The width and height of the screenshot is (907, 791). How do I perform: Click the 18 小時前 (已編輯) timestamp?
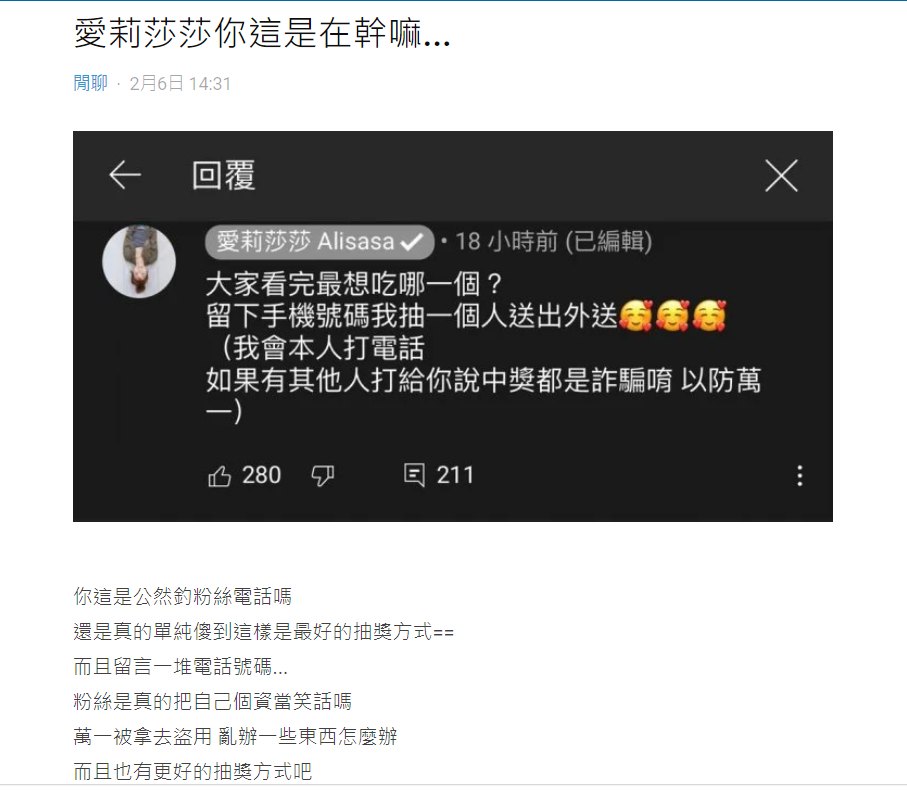click(x=554, y=242)
